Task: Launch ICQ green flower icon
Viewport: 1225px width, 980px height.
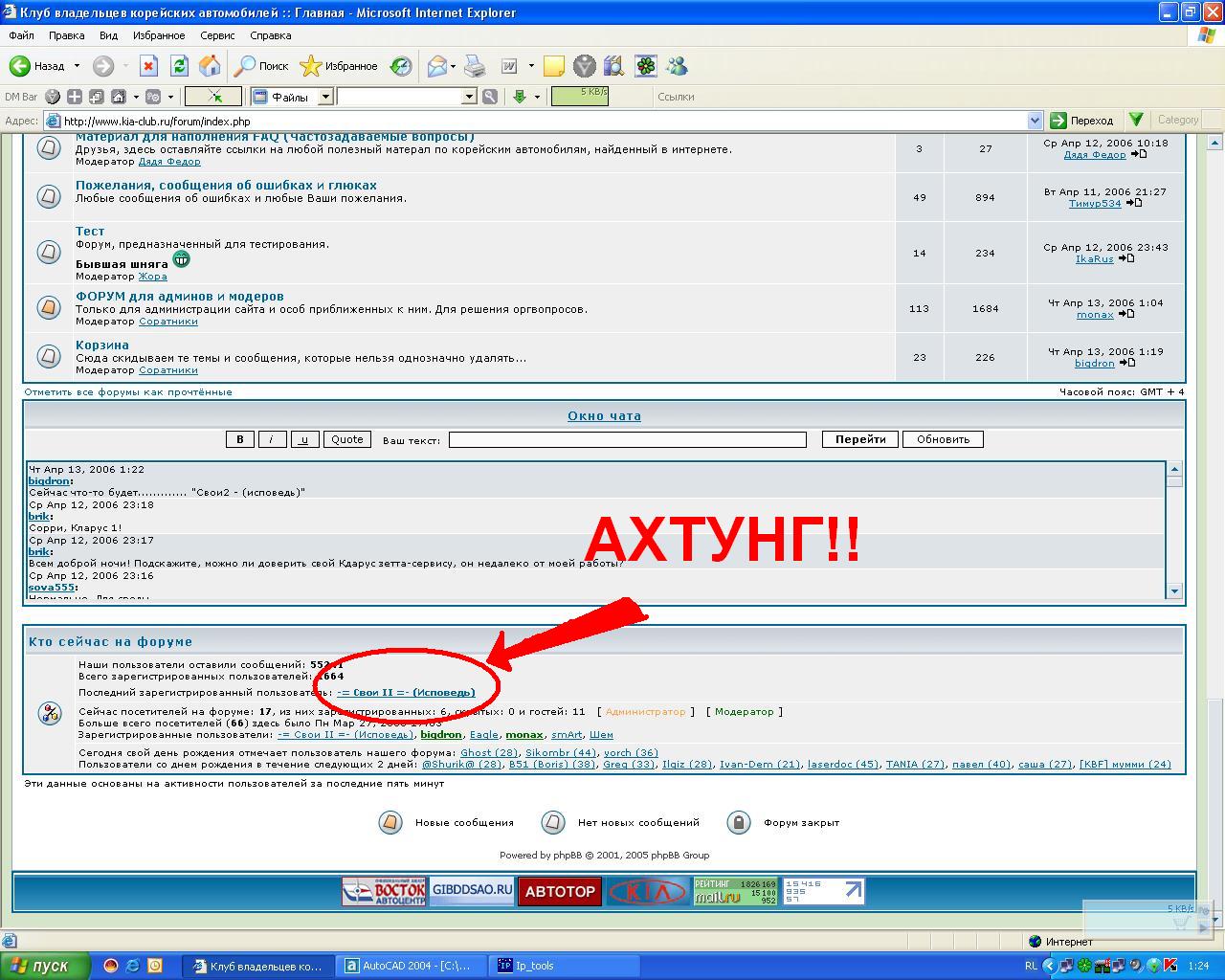Action: [x=647, y=66]
